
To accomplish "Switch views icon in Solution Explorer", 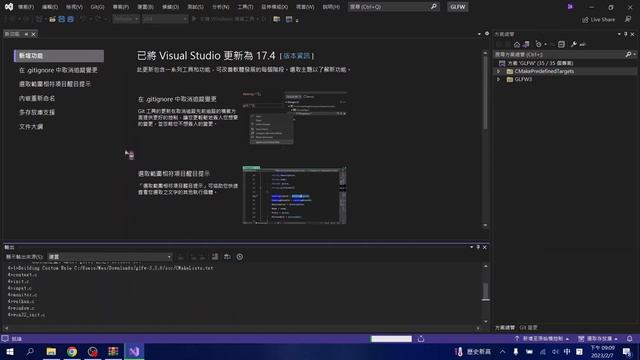I will pyautogui.click(x=526, y=44).
